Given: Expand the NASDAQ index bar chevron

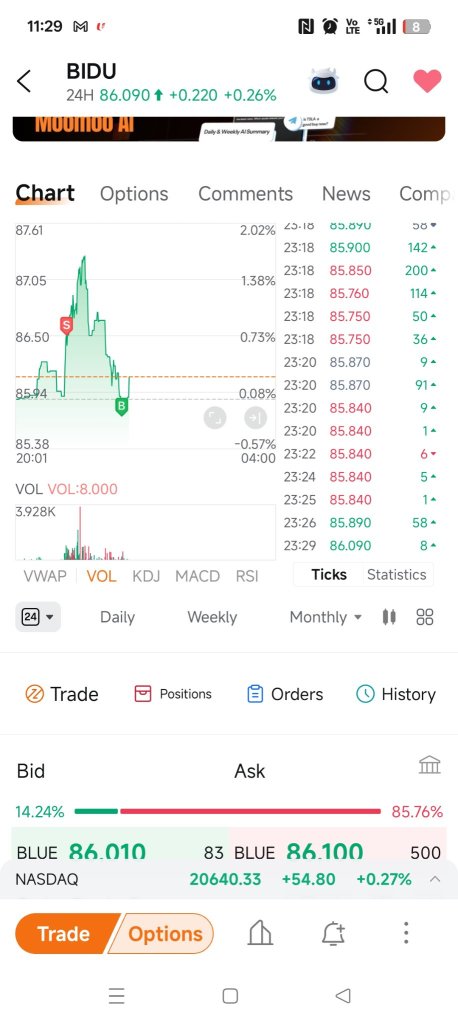Looking at the screenshot, I should (434, 879).
